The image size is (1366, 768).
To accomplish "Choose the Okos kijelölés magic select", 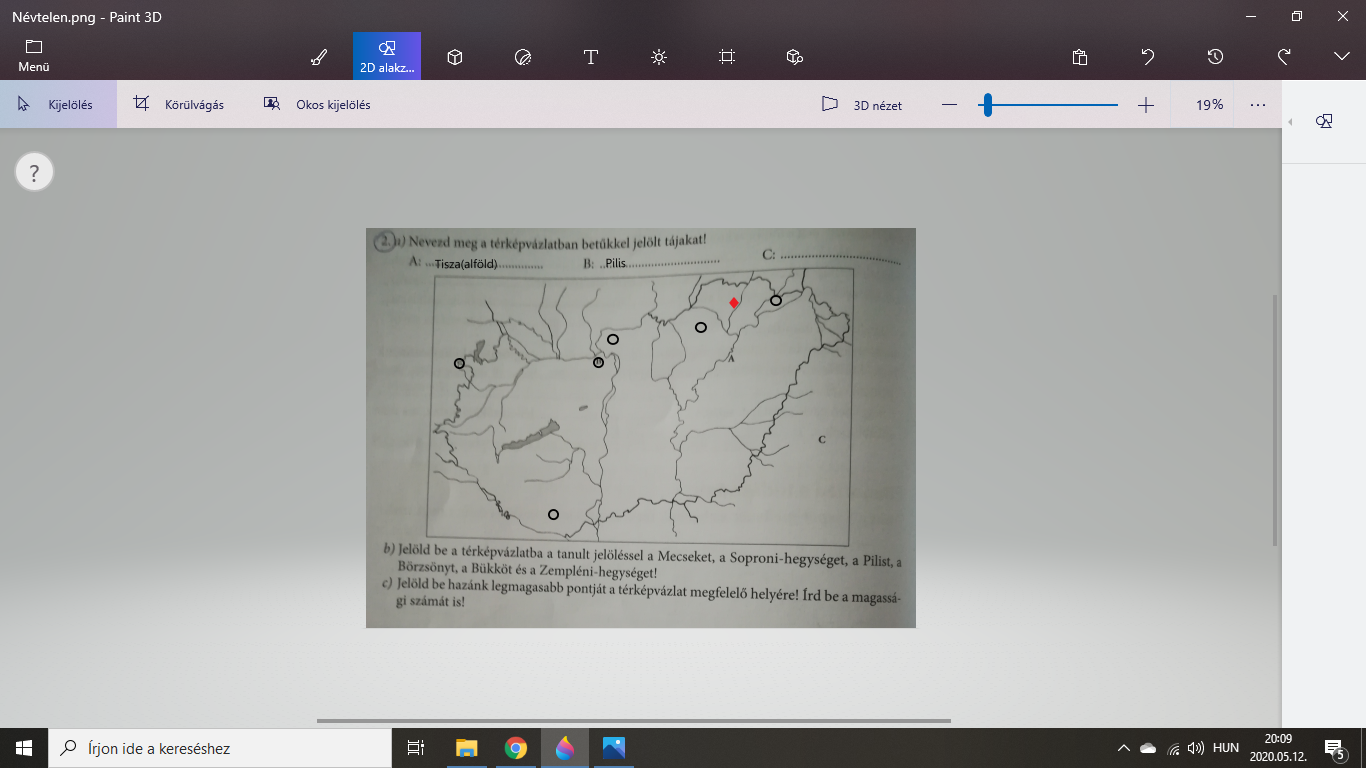I will click(x=317, y=105).
